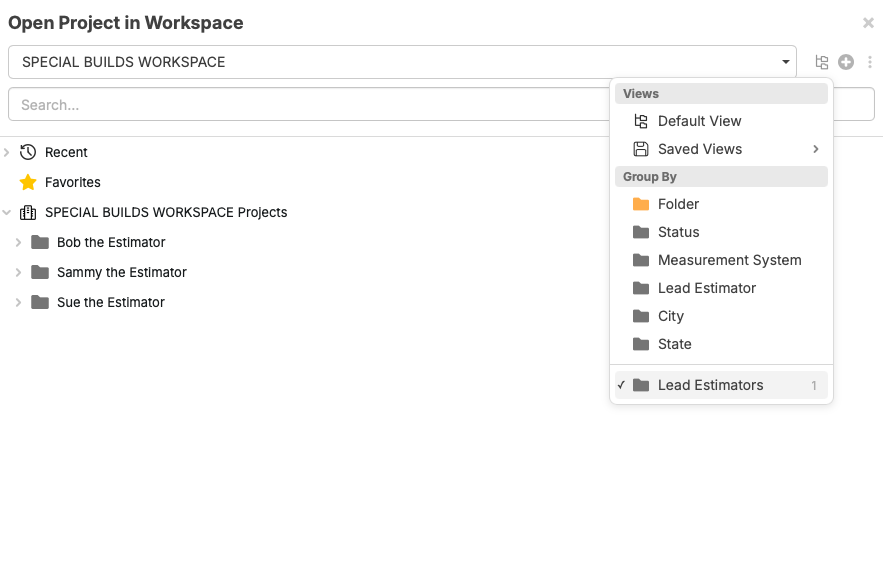Image resolution: width=883 pixels, height=561 pixels.
Task: Click the add project plus icon
Action: [x=846, y=62]
